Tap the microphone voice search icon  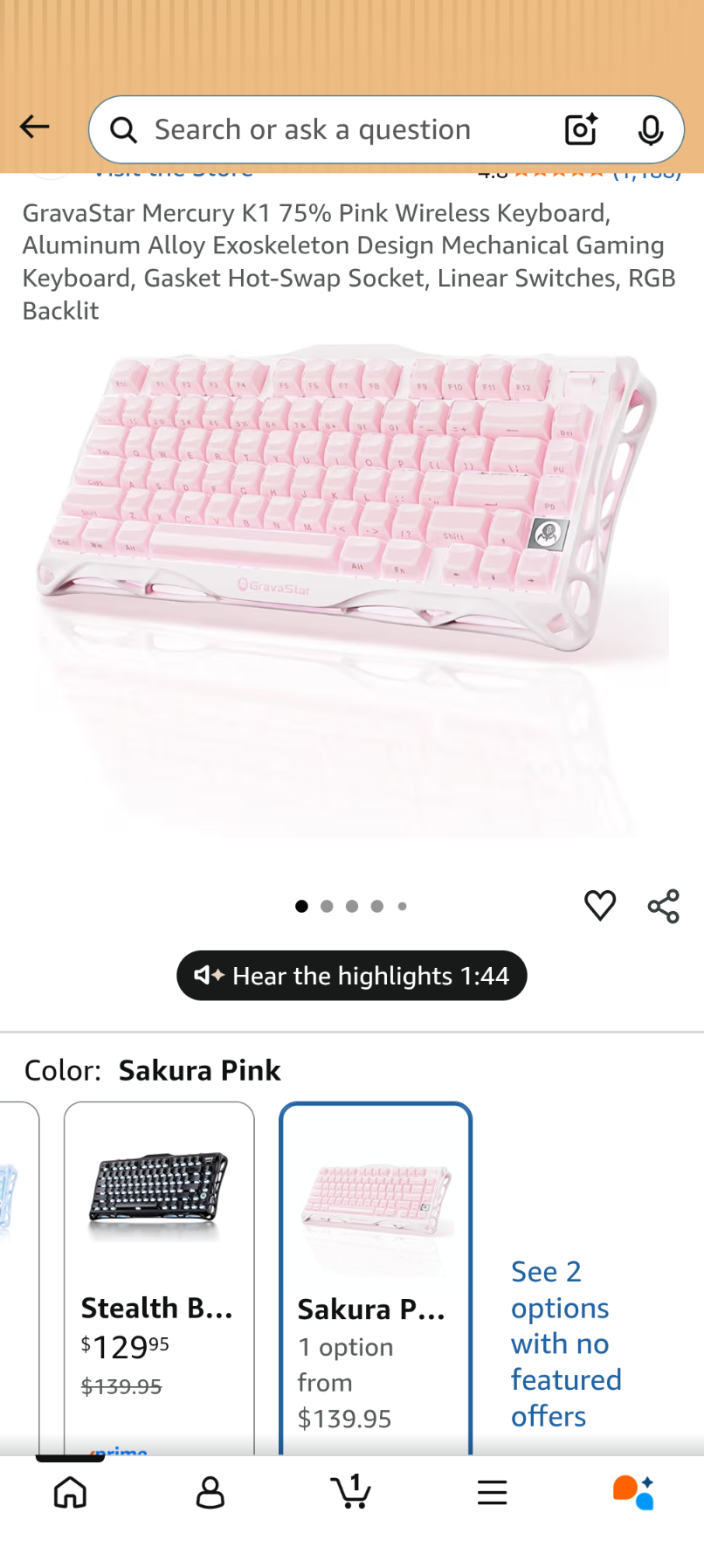pos(650,129)
